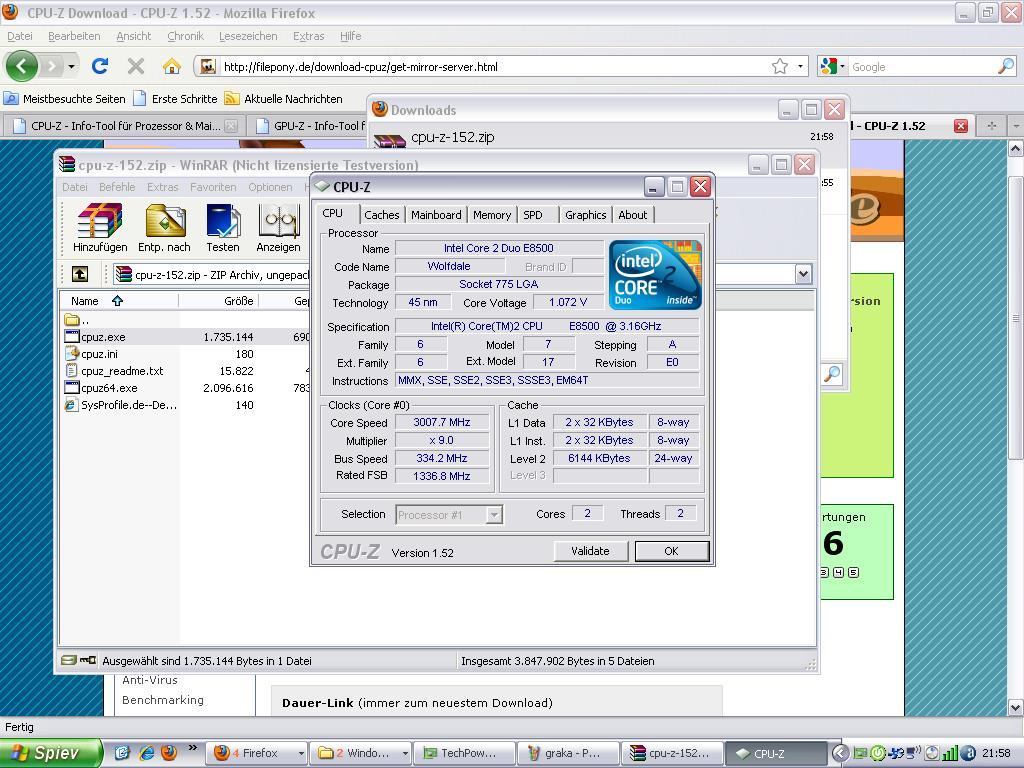Click cpu-z-152 taskbar button
Image resolution: width=1024 pixels, height=768 pixels.
point(673,753)
